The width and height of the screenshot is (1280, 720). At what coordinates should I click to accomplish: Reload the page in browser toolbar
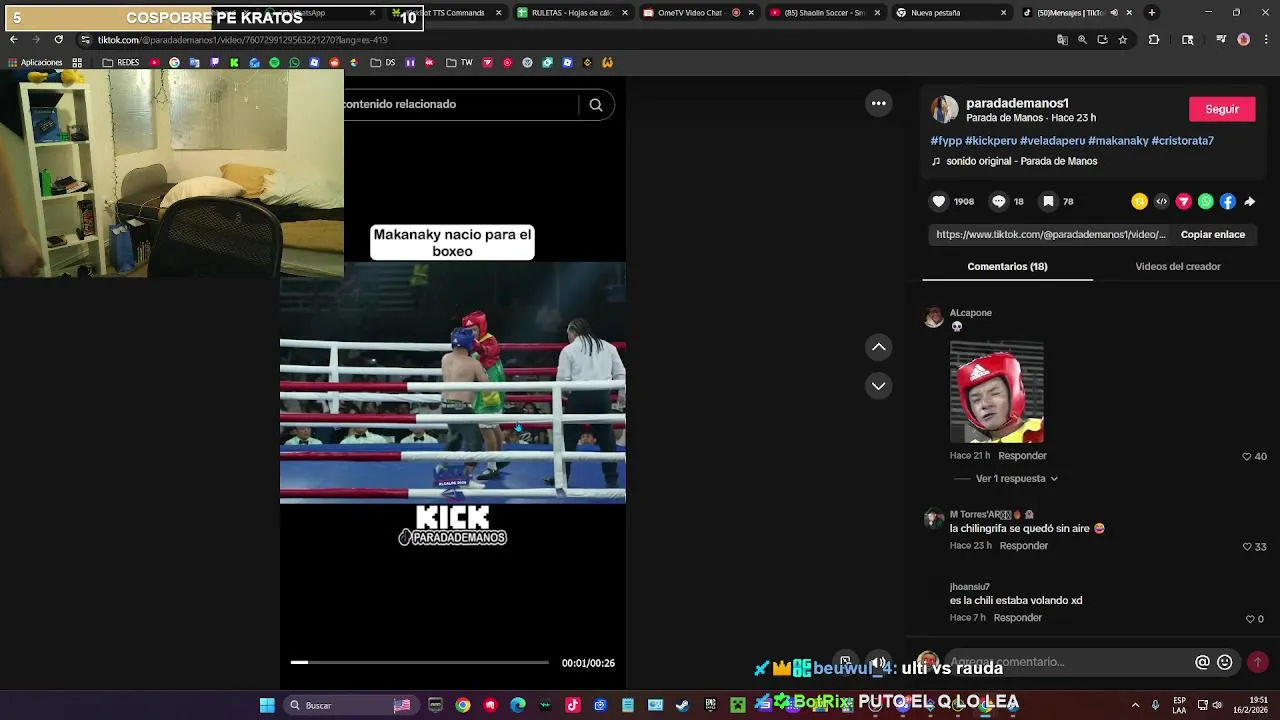coord(58,39)
